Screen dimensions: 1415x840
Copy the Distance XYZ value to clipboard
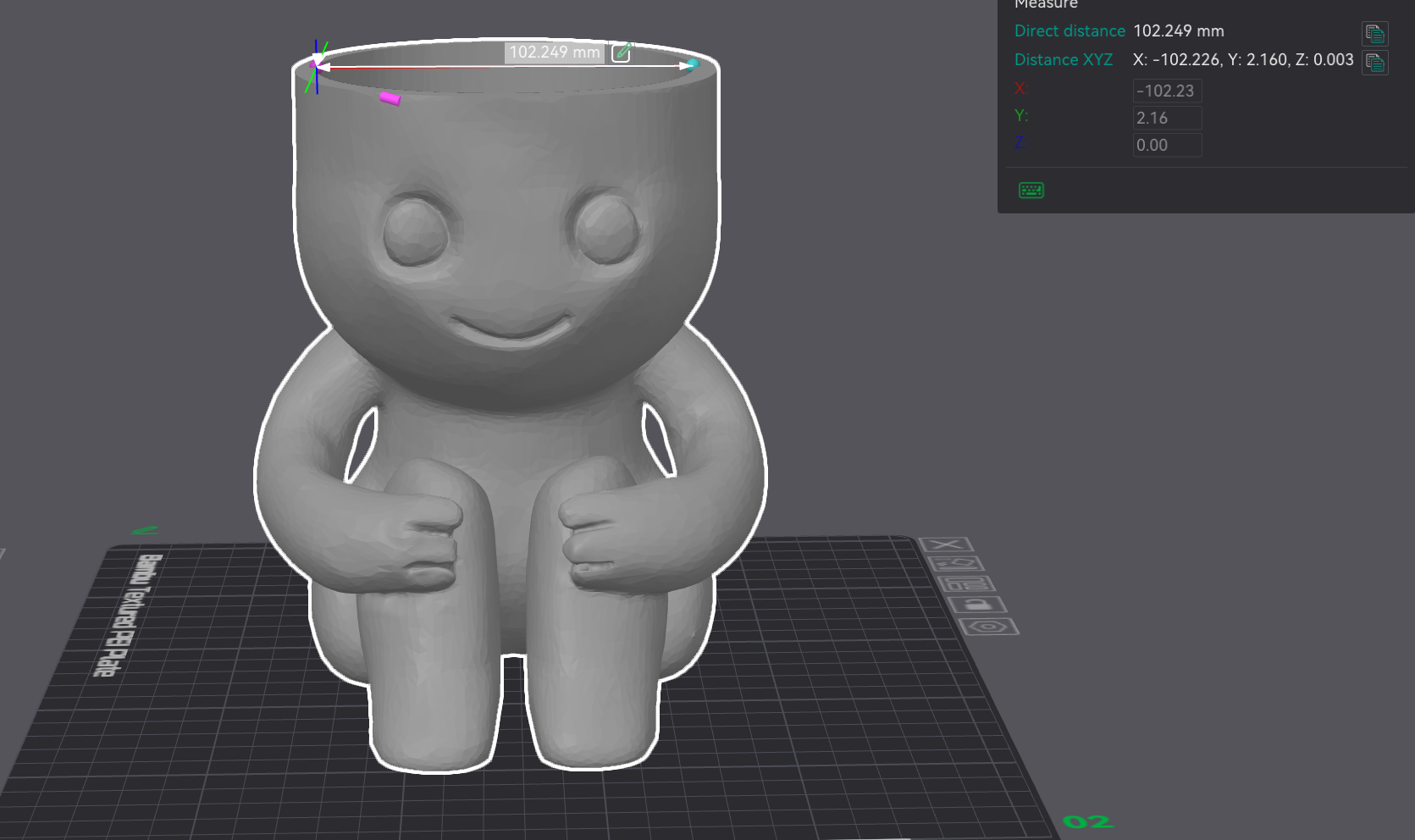1374,62
